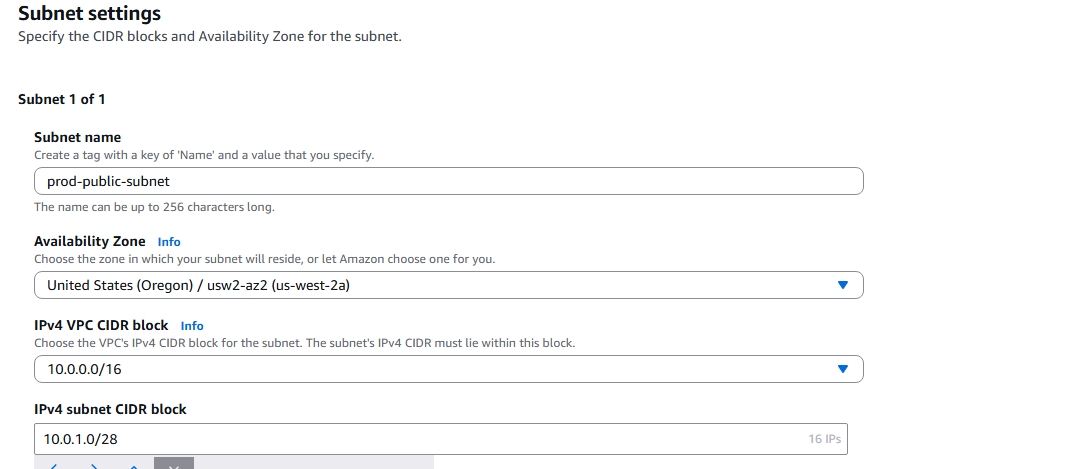Click the 256 characters hint text
Viewport: 1090px width, 469px height.
[154, 207]
